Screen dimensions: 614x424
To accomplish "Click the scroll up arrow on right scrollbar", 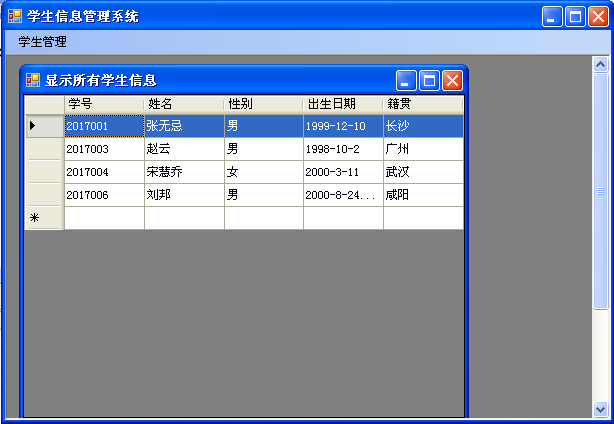I will click(600, 65).
